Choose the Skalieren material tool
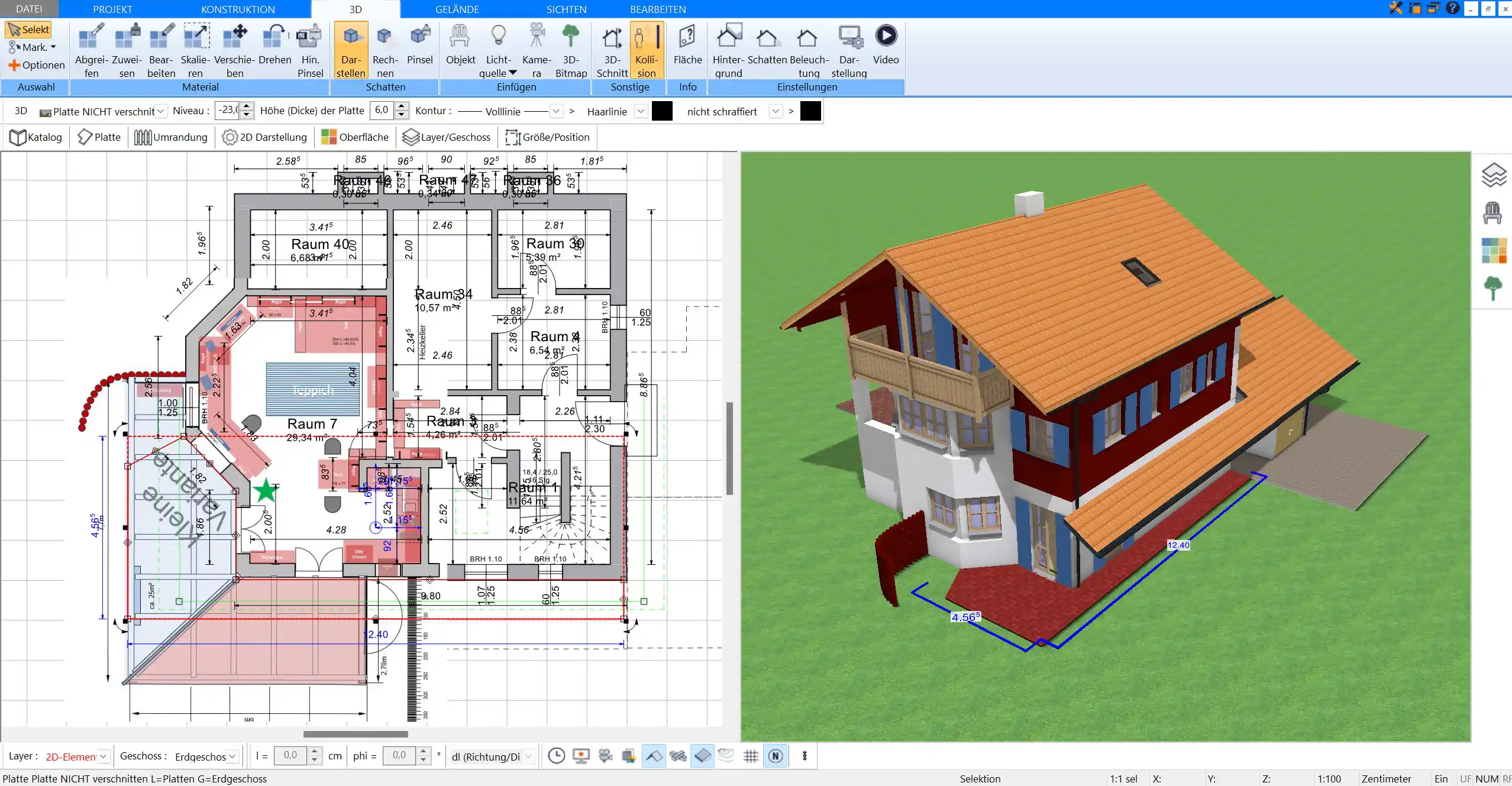Screen dimensions: 1512x786 [x=196, y=50]
